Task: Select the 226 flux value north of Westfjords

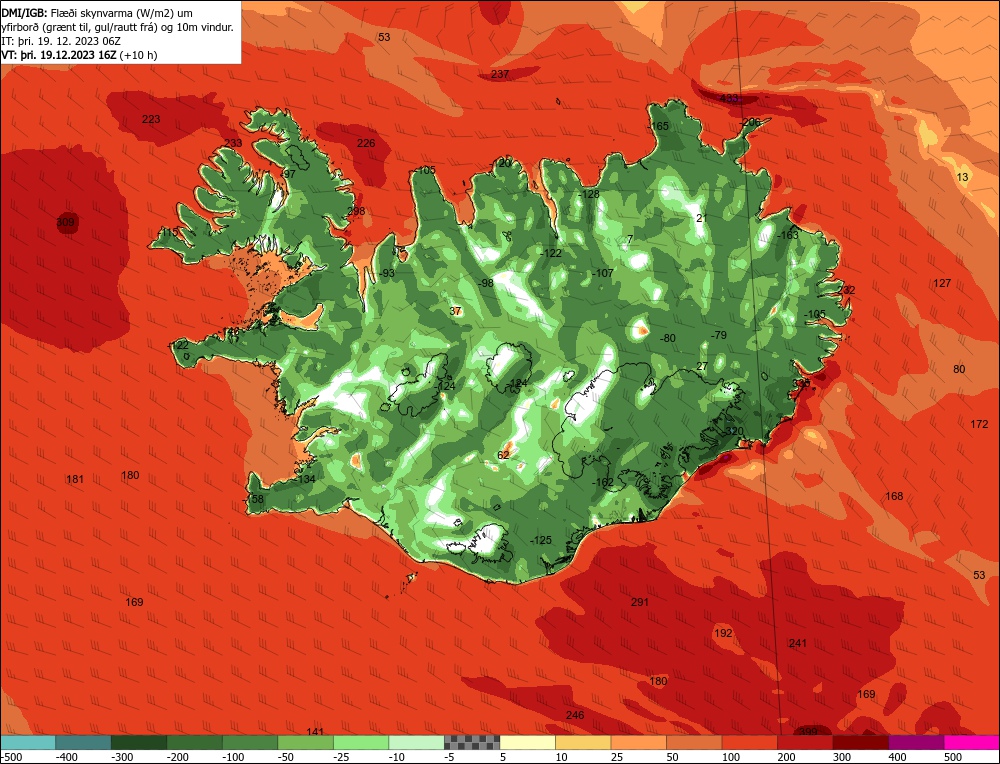Action: (366, 143)
